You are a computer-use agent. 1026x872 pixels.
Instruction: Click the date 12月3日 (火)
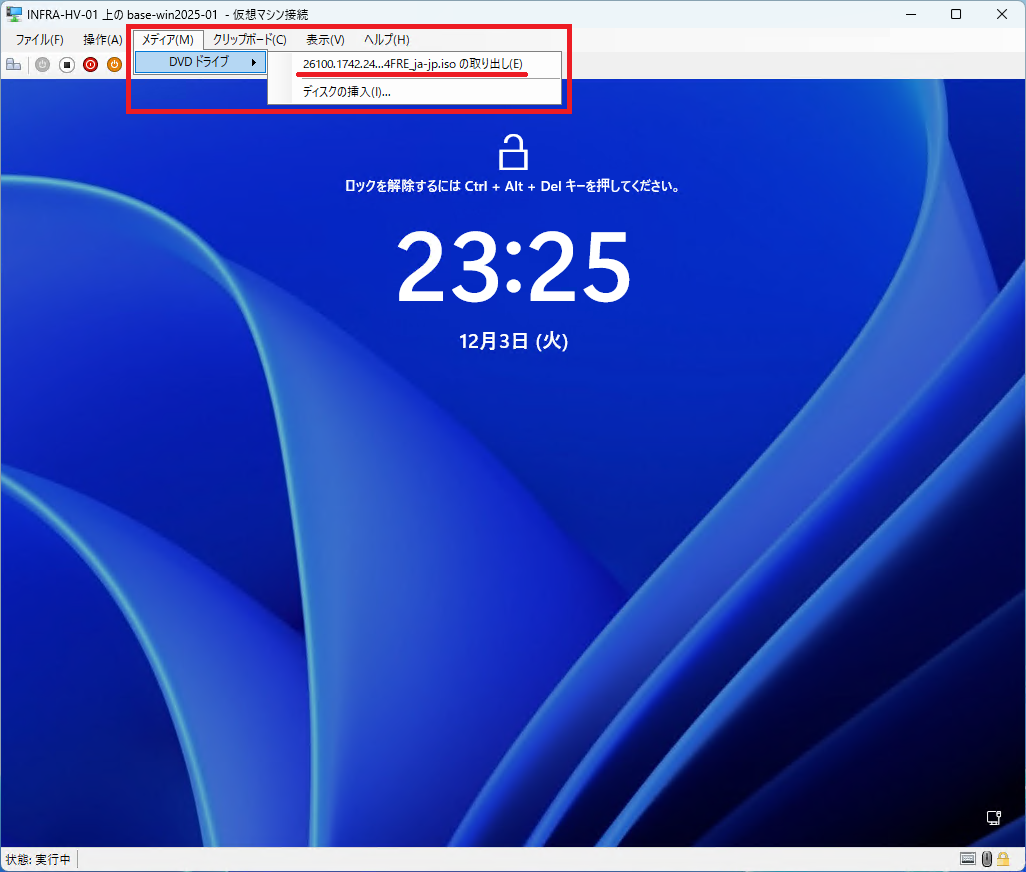click(x=514, y=341)
